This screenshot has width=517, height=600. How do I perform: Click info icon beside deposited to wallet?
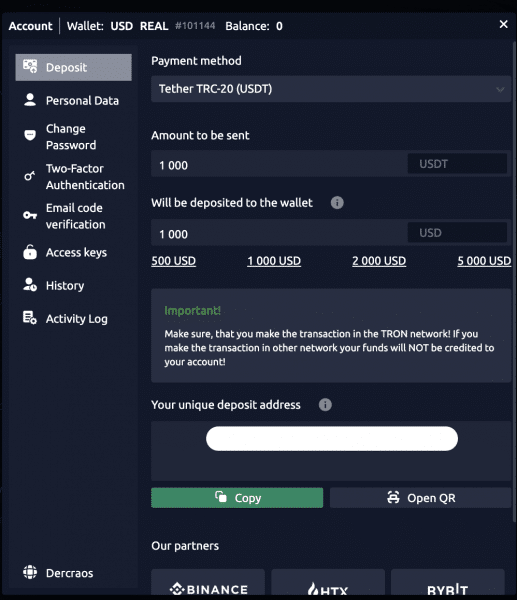tap(337, 202)
